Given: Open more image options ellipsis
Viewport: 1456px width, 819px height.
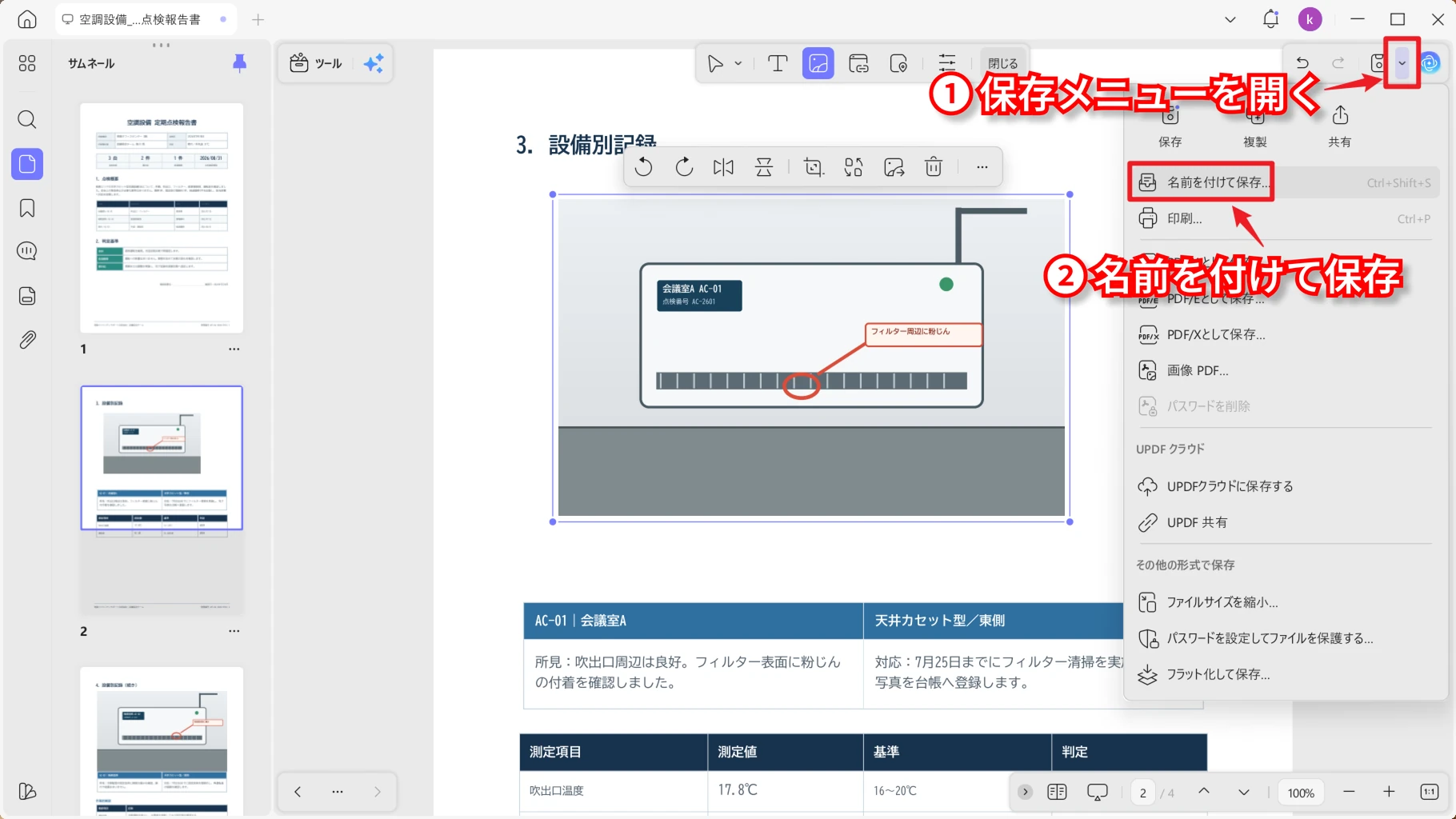Looking at the screenshot, I should (982, 167).
